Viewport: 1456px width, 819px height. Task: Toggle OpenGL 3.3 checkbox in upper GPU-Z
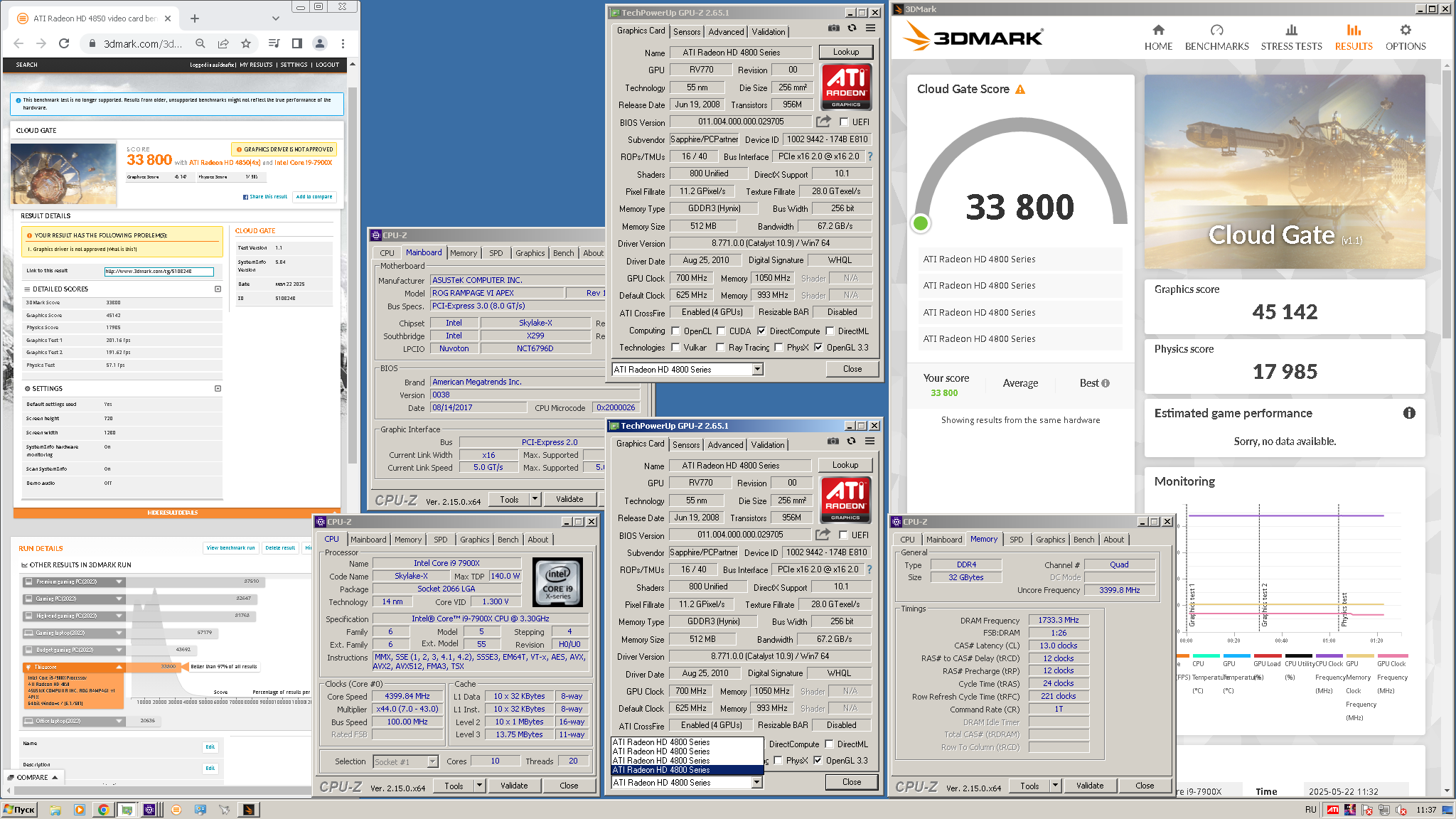click(x=818, y=347)
